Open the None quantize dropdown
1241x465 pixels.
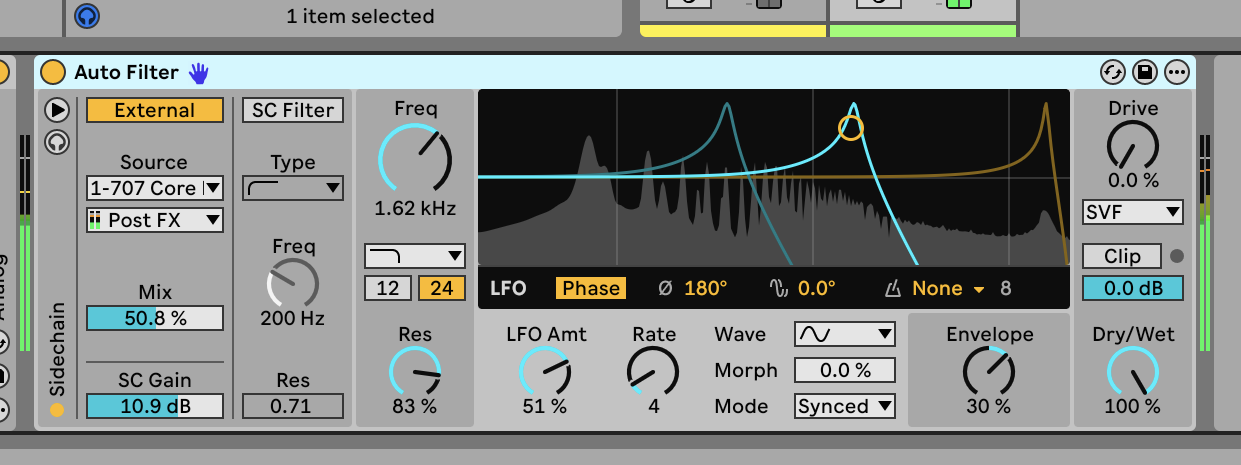click(948, 288)
